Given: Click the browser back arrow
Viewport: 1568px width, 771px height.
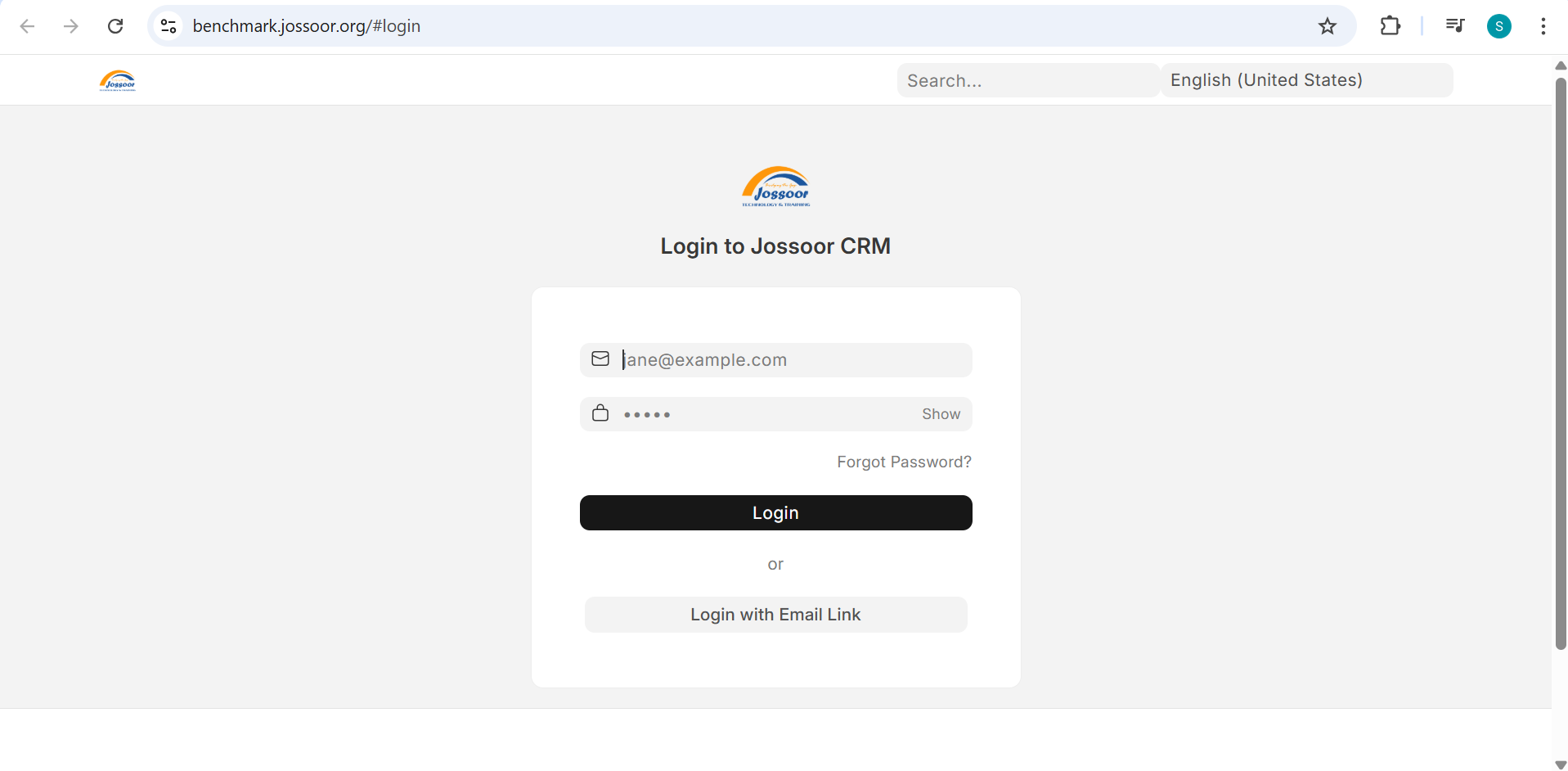Looking at the screenshot, I should [x=27, y=26].
